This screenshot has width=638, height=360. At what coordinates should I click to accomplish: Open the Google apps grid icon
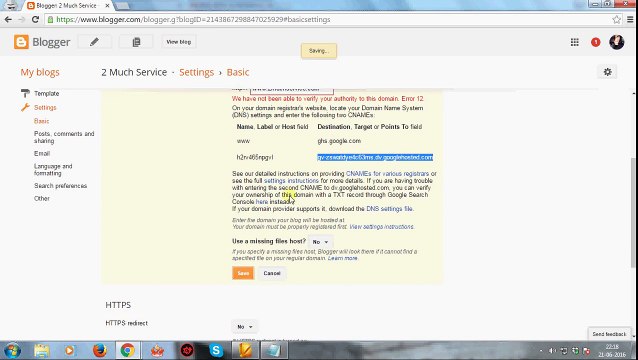point(575,42)
